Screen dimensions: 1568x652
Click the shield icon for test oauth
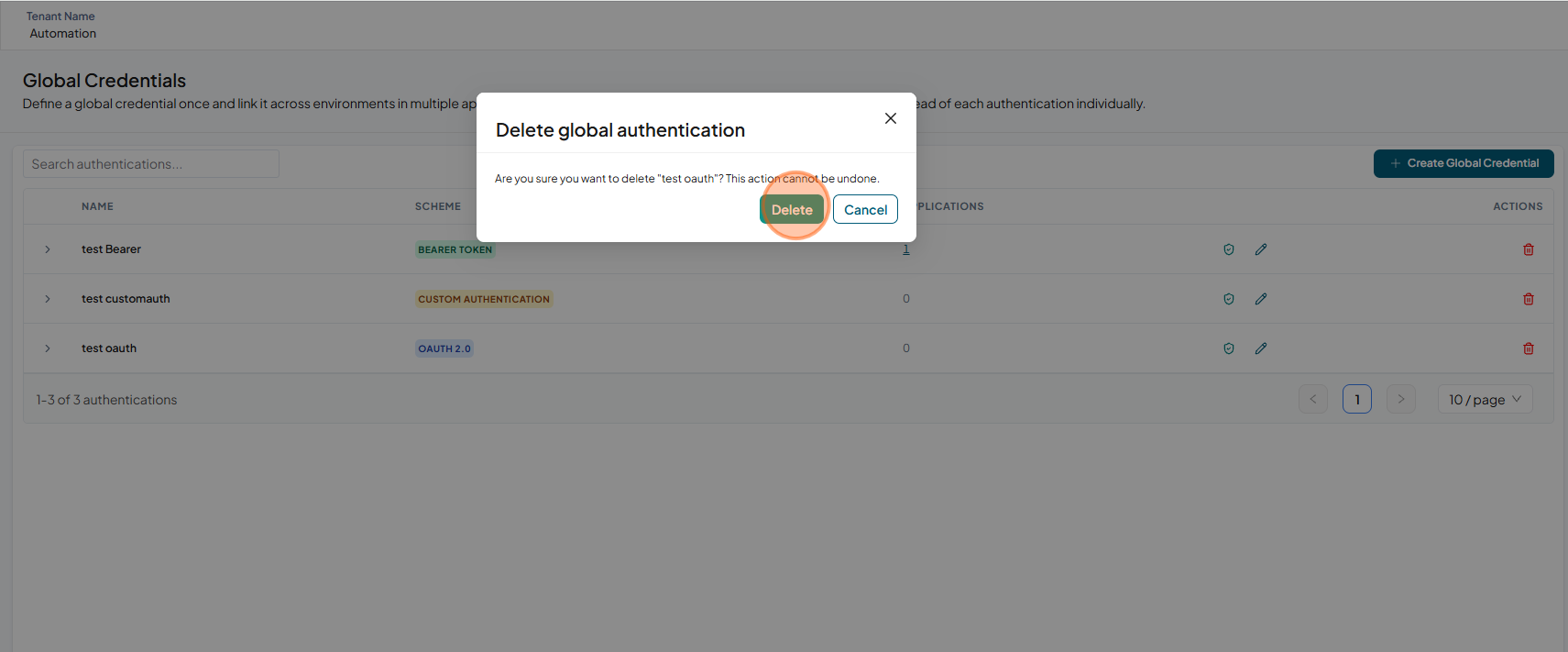tap(1229, 348)
